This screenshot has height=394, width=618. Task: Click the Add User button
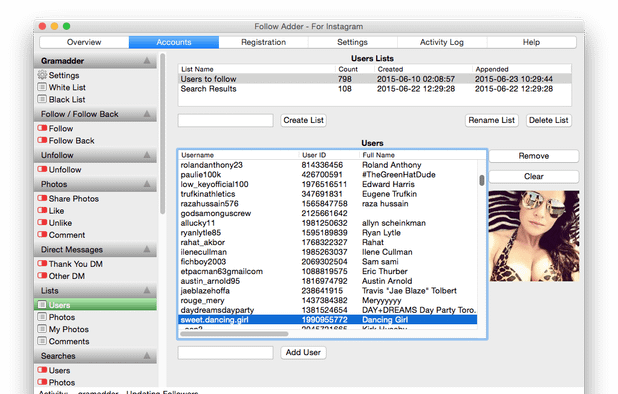tap(303, 352)
